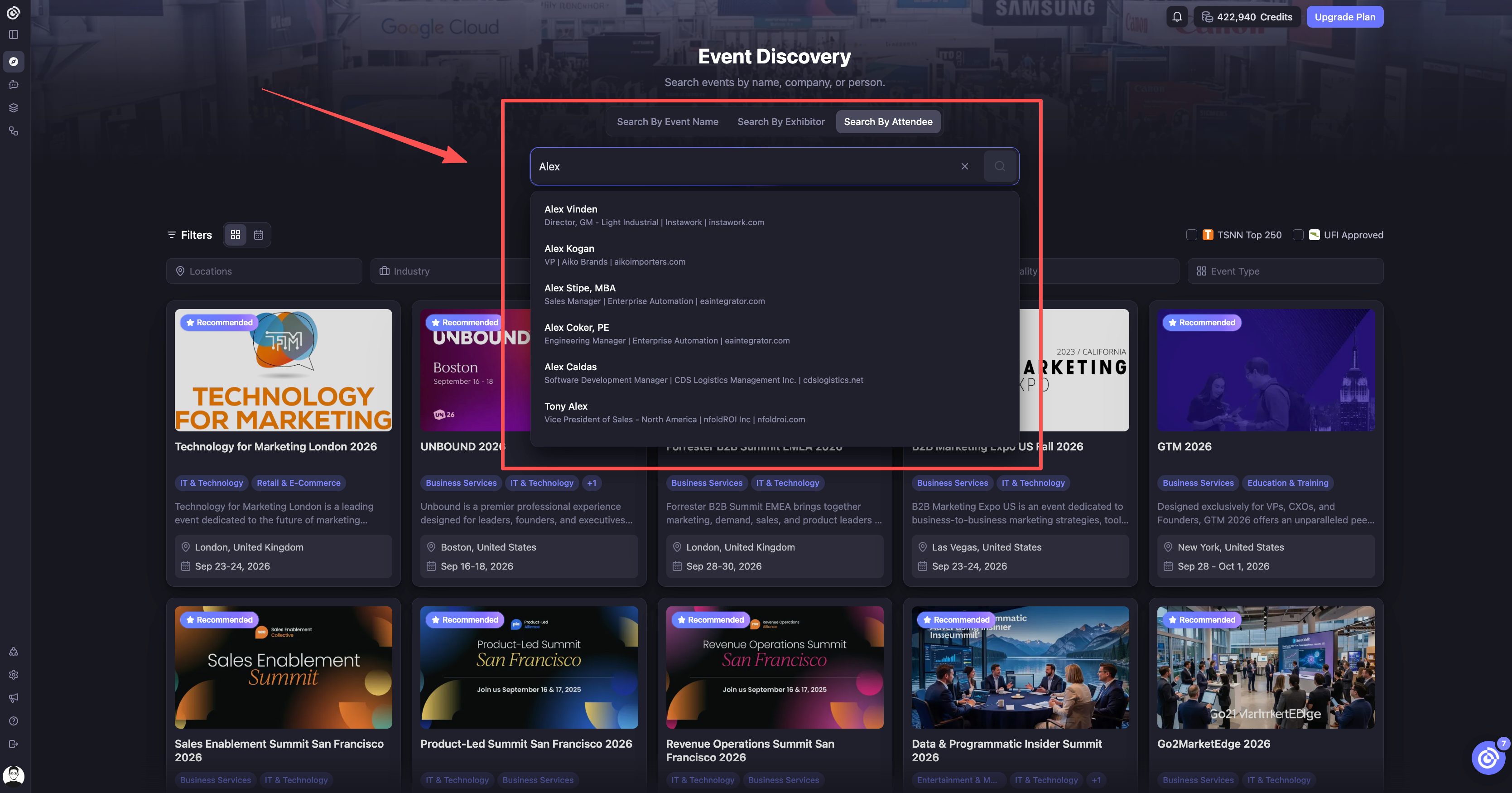Open the user profile avatar

pyautogui.click(x=14, y=775)
